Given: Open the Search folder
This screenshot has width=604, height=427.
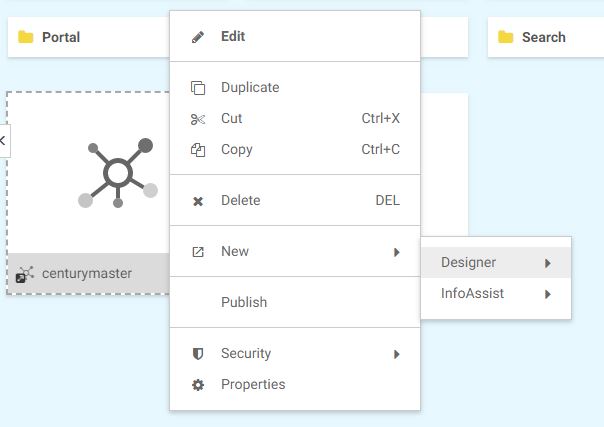Looking at the screenshot, I should [x=543, y=38].
